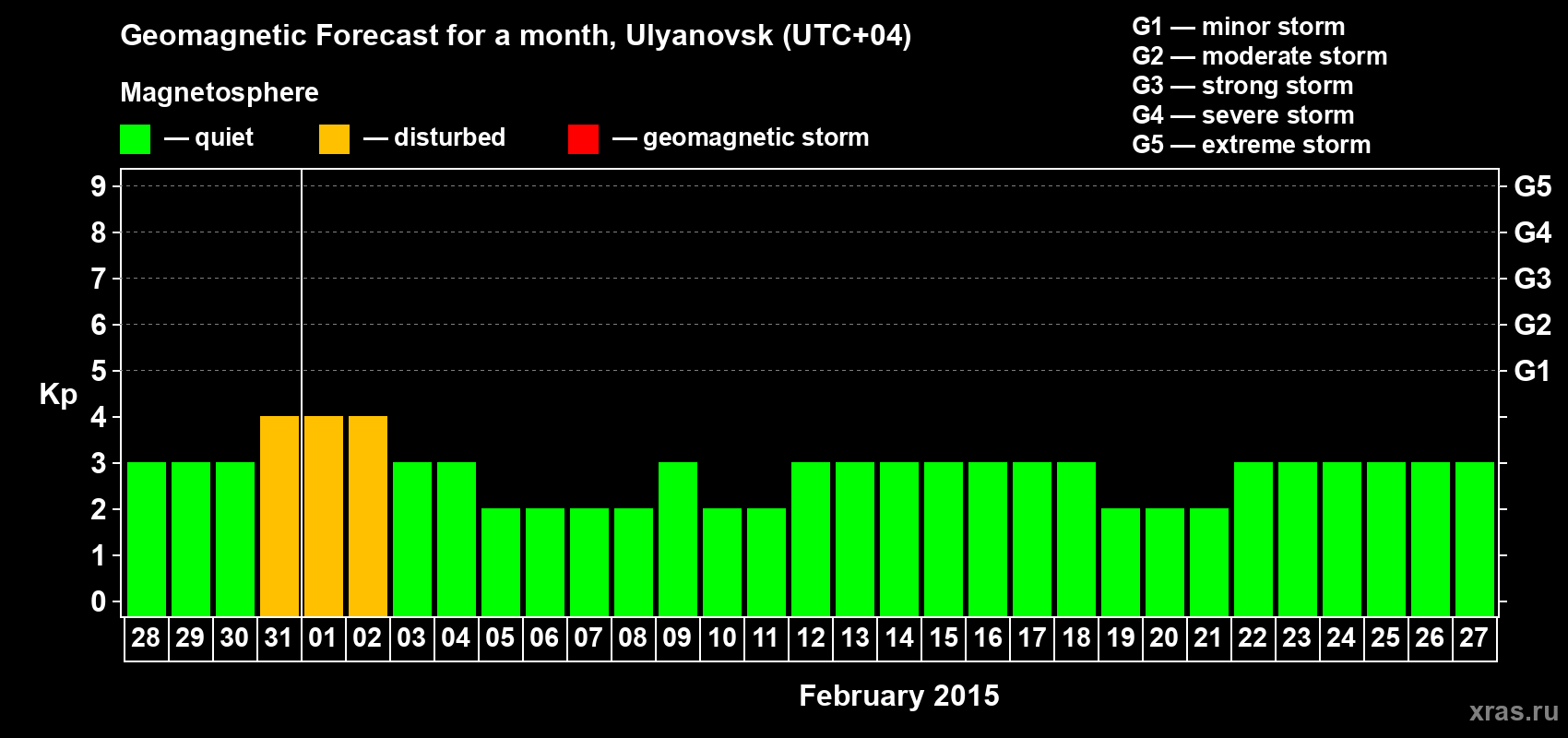This screenshot has height=738, width=1568.
Task: Click date label 23 on the axis
Action: pyautogui.click(x=1297, y=638)
